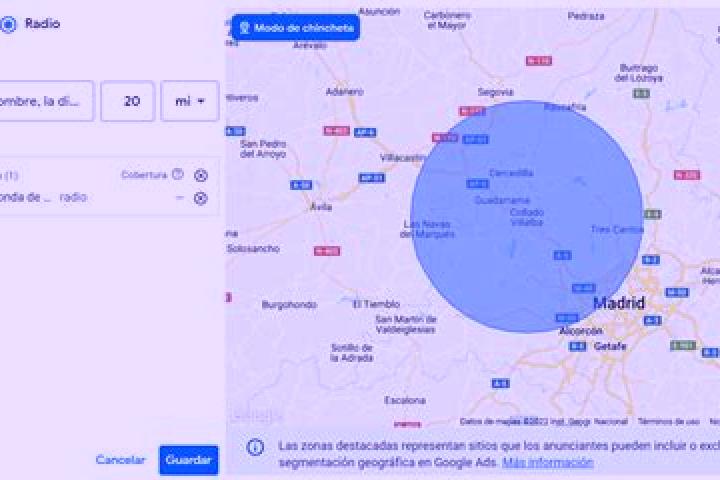
Task: Cancel the location changes
Action: (120, 459)
